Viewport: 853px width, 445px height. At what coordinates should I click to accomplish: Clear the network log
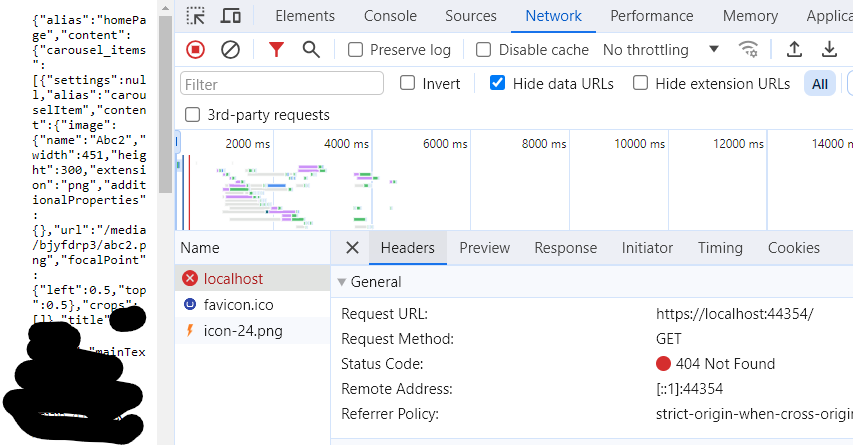(x=230, y=50)
